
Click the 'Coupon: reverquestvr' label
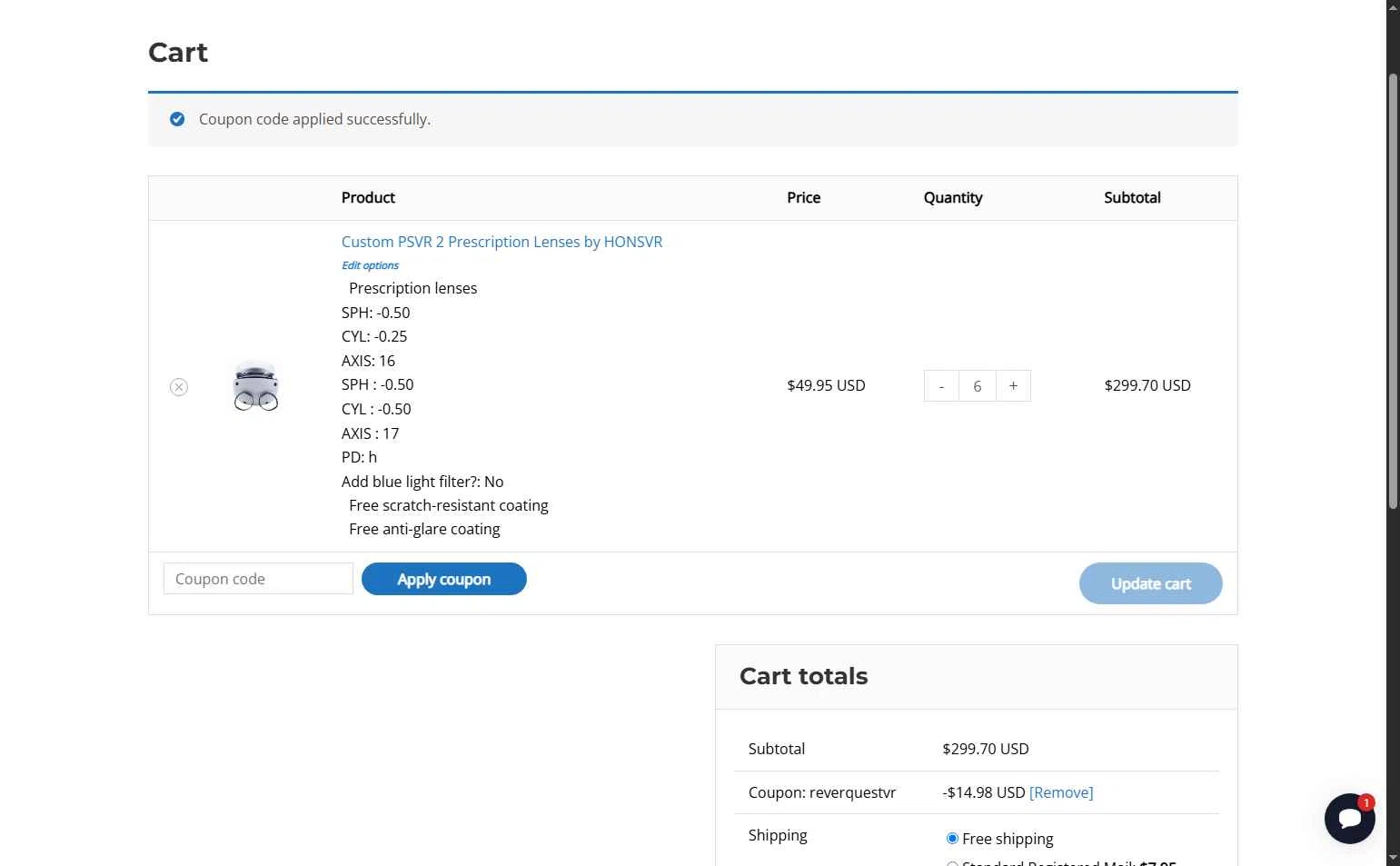pyautogui.click(x=822, y=792)
